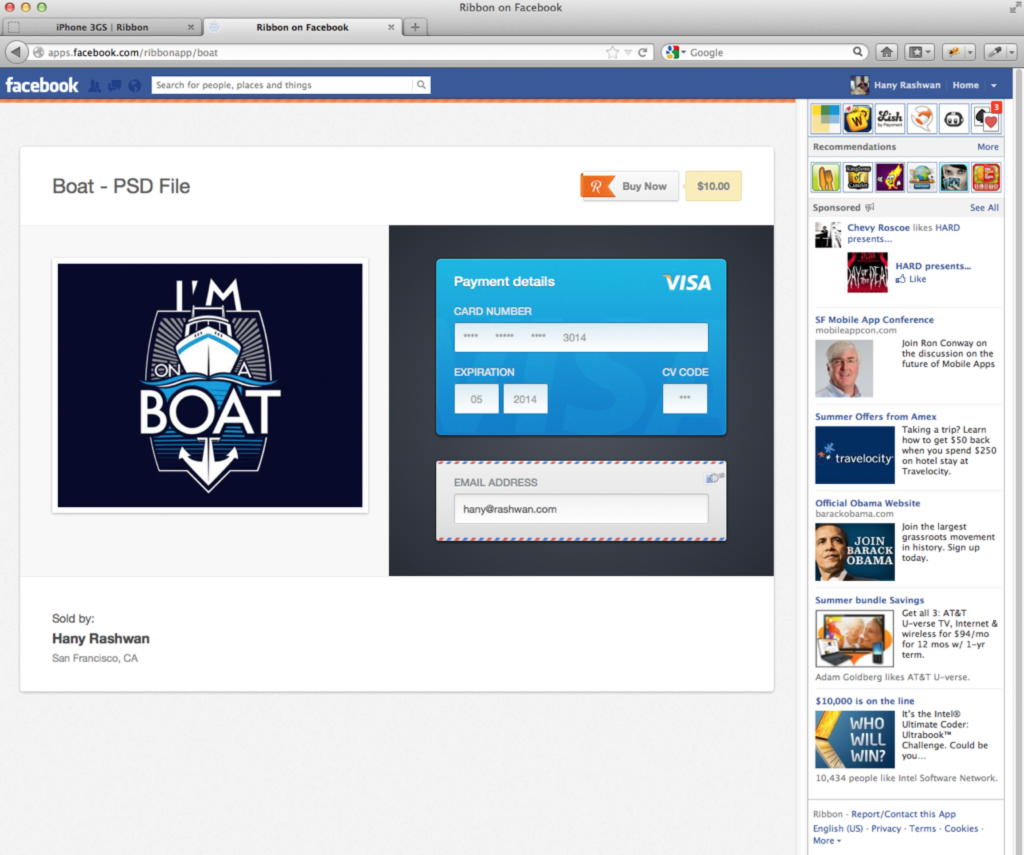The height and width of the screenshot is (855, 1024).
Task: Open the globe game recommended app
Action: tap(921, 177)
